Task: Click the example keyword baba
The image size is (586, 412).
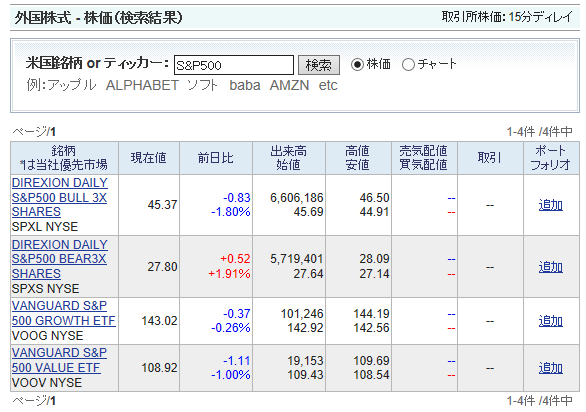Action: tap(245, 85)
